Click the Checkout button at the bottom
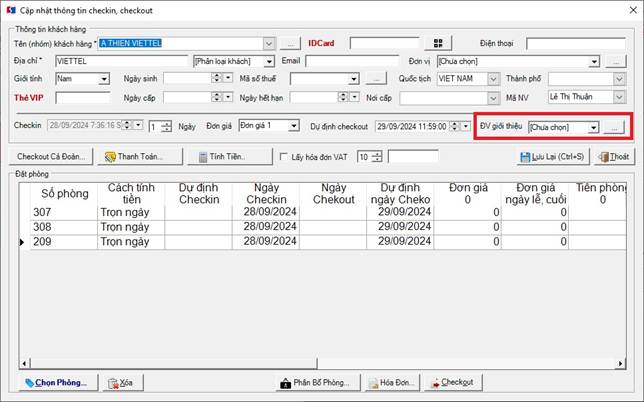 [x=453, y=383]
